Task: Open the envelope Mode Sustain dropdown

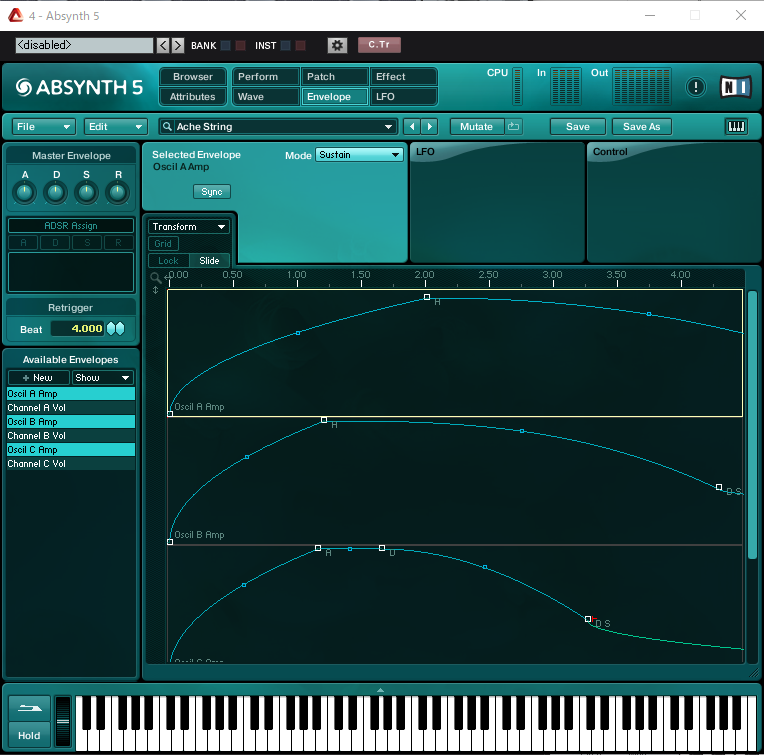Action: (359, 155)
